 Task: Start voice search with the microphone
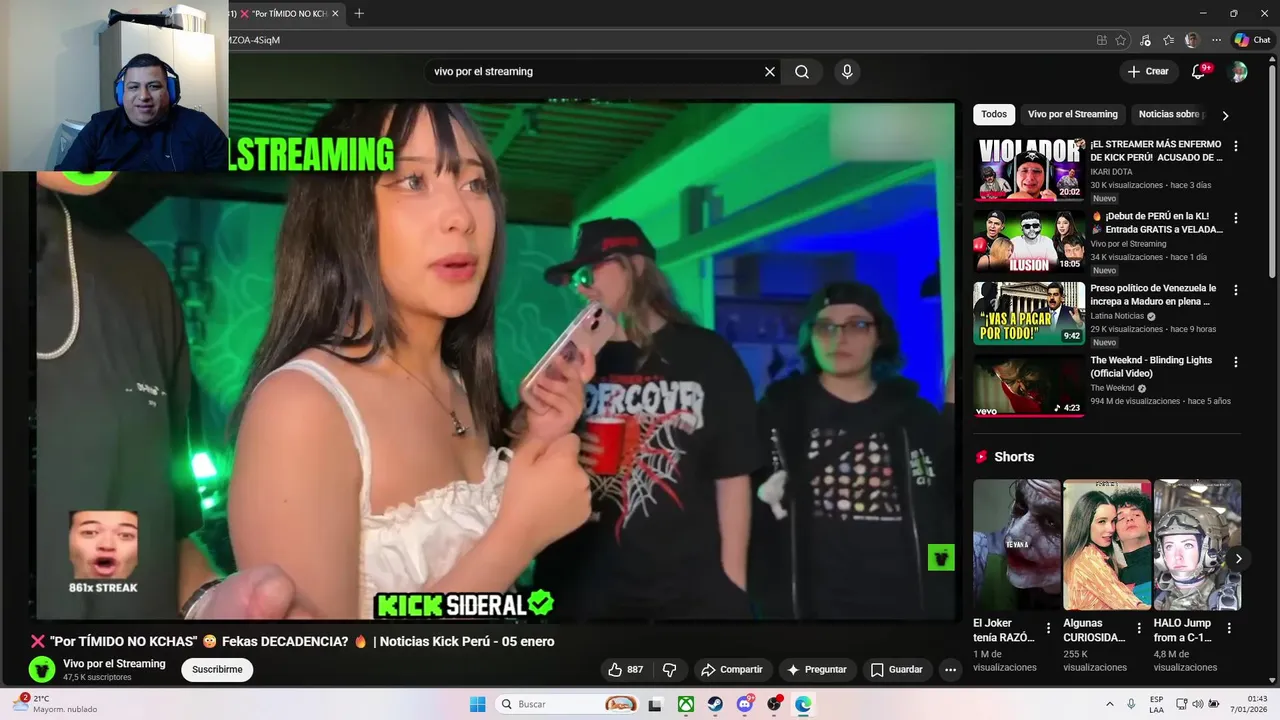(x=847, y=72)
